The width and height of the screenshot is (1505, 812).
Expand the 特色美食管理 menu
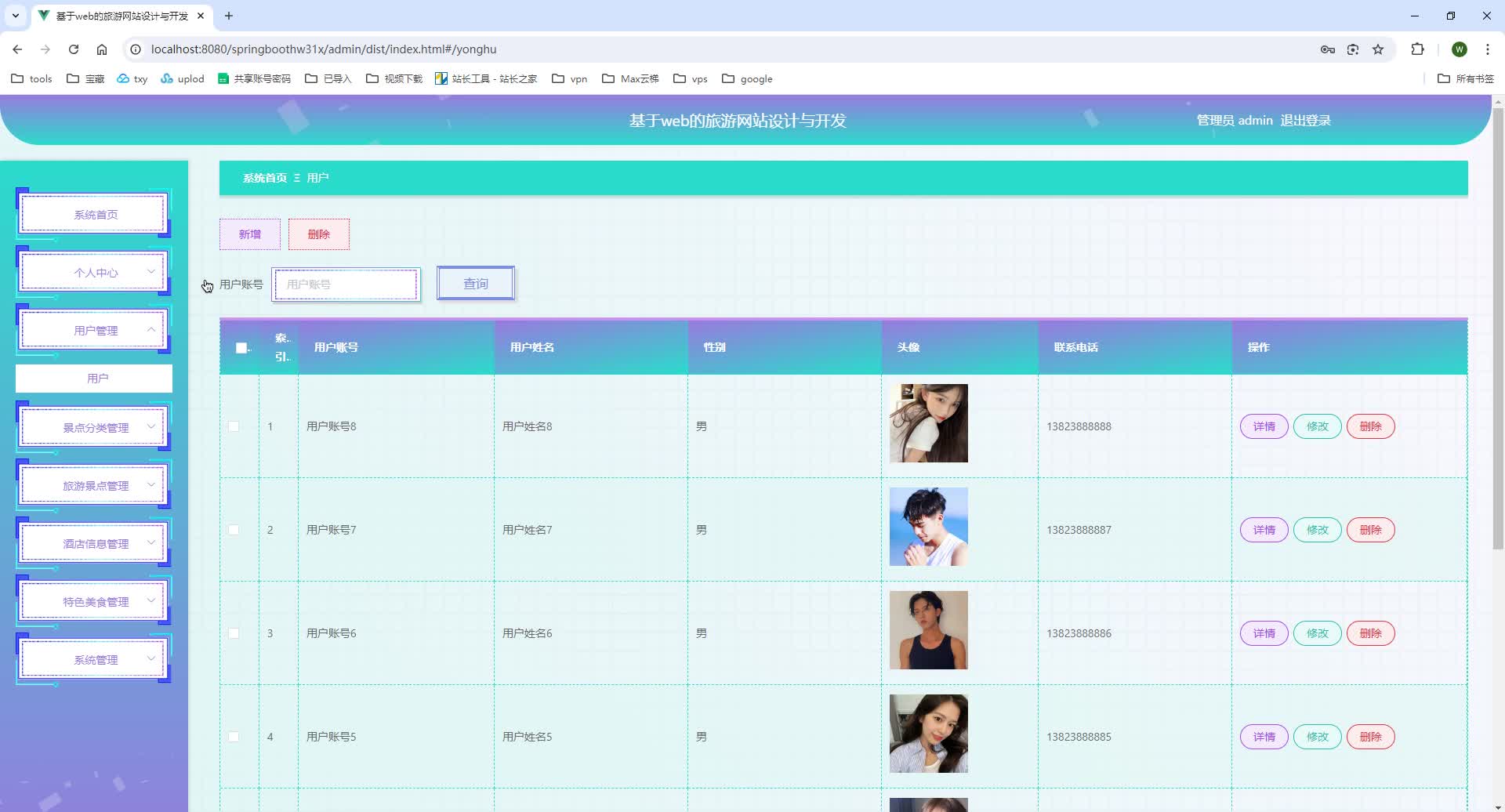[x=94, y=601]
